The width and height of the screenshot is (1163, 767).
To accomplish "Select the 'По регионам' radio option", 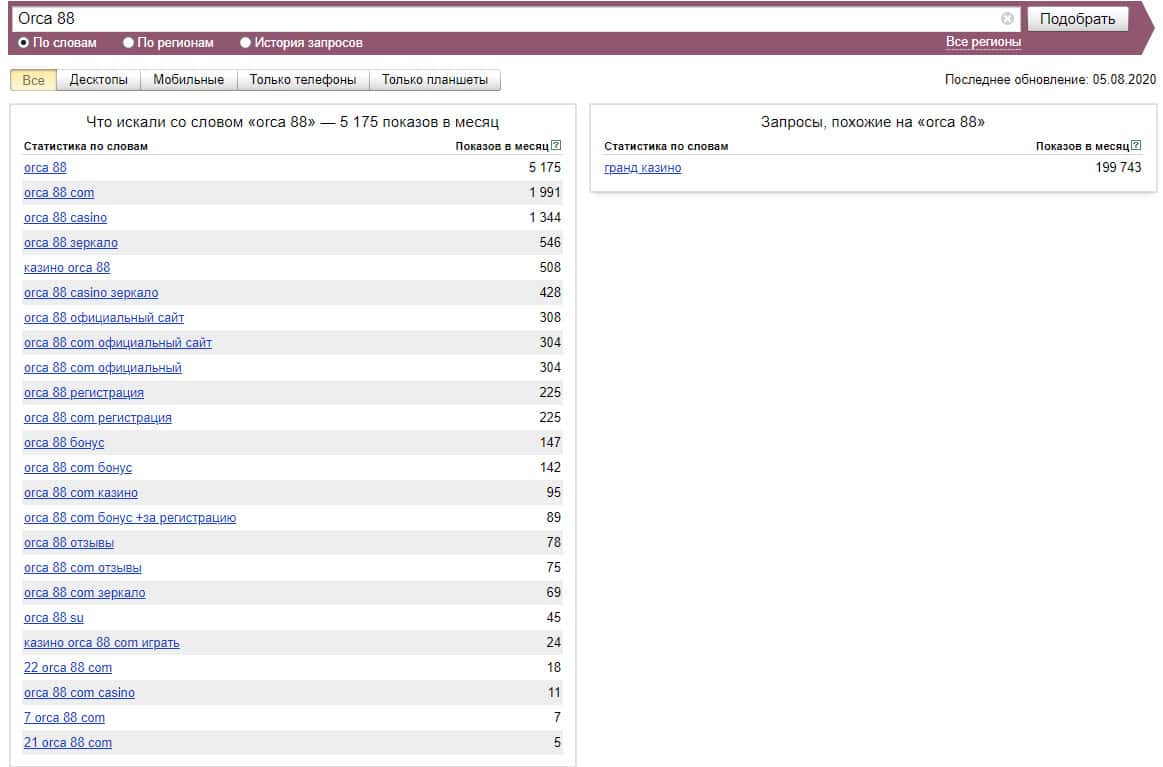I will click(128, 43).
